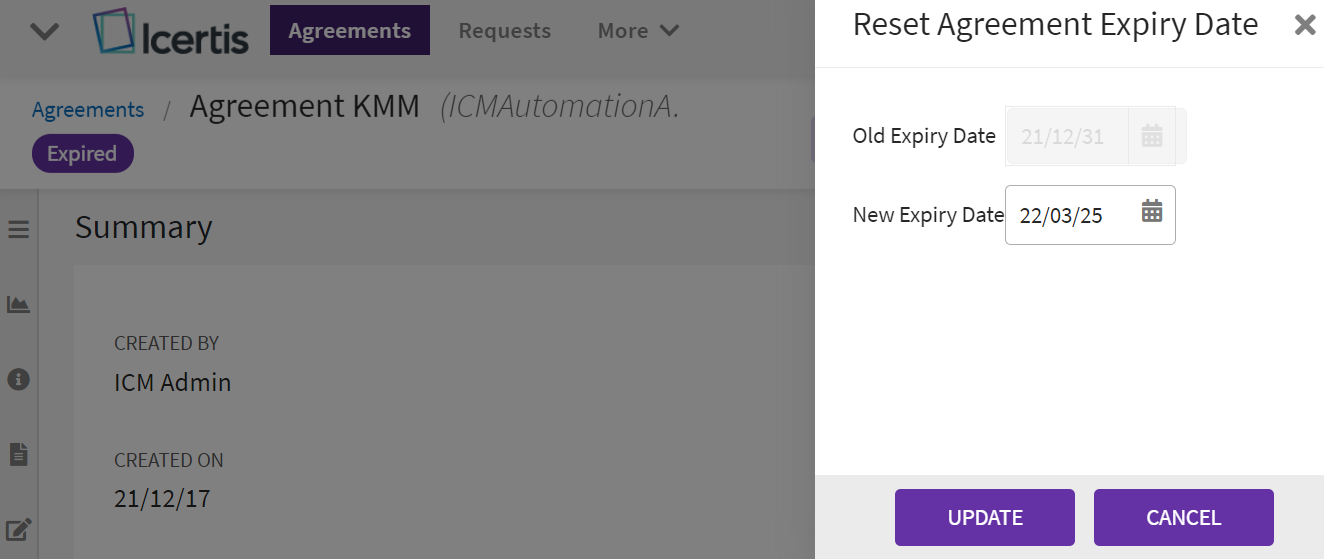
Task: Follow the Agreements breadcrumb link
Action: [88, 110]
